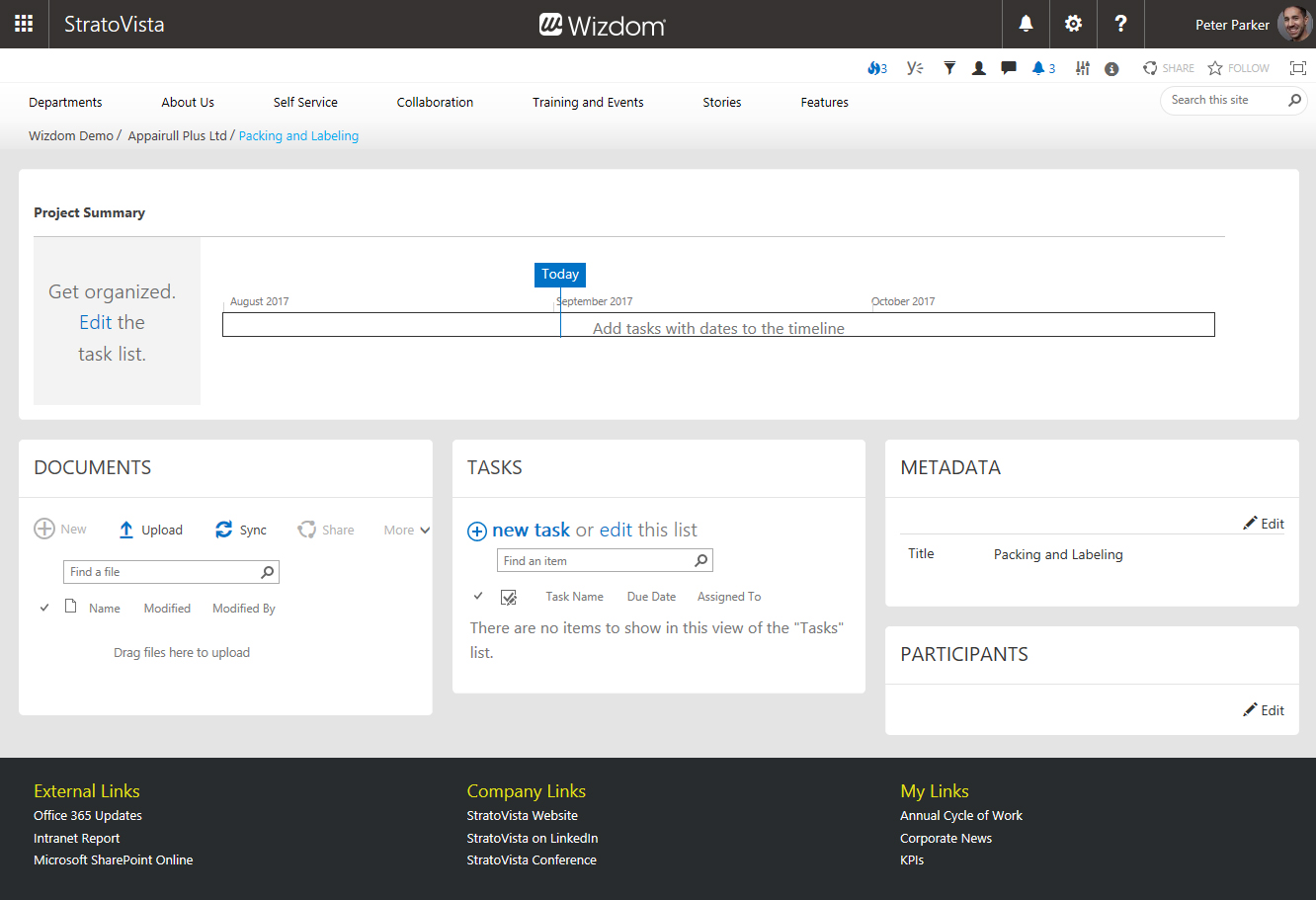The height and width of the screenshot is (900, 1316).
Task: Click the Today timeline marker
Action: click(x=560, y=275)
